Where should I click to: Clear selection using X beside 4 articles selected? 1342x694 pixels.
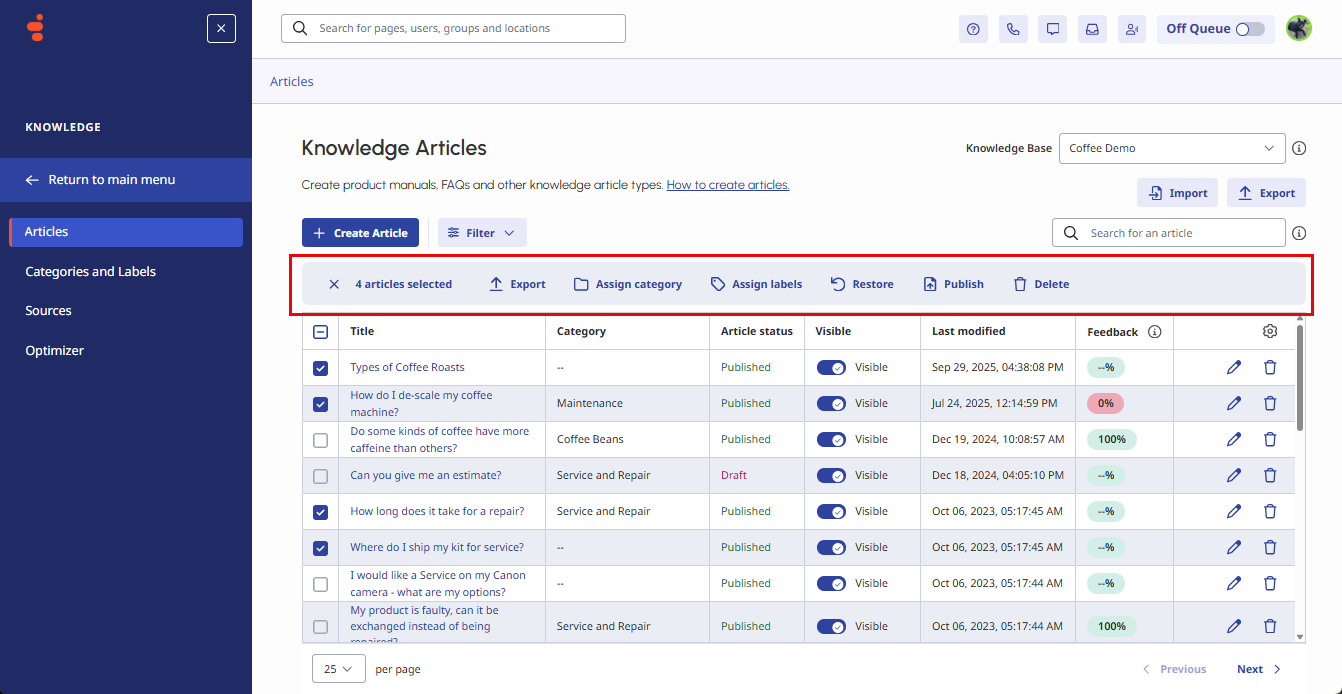[334, 284]
